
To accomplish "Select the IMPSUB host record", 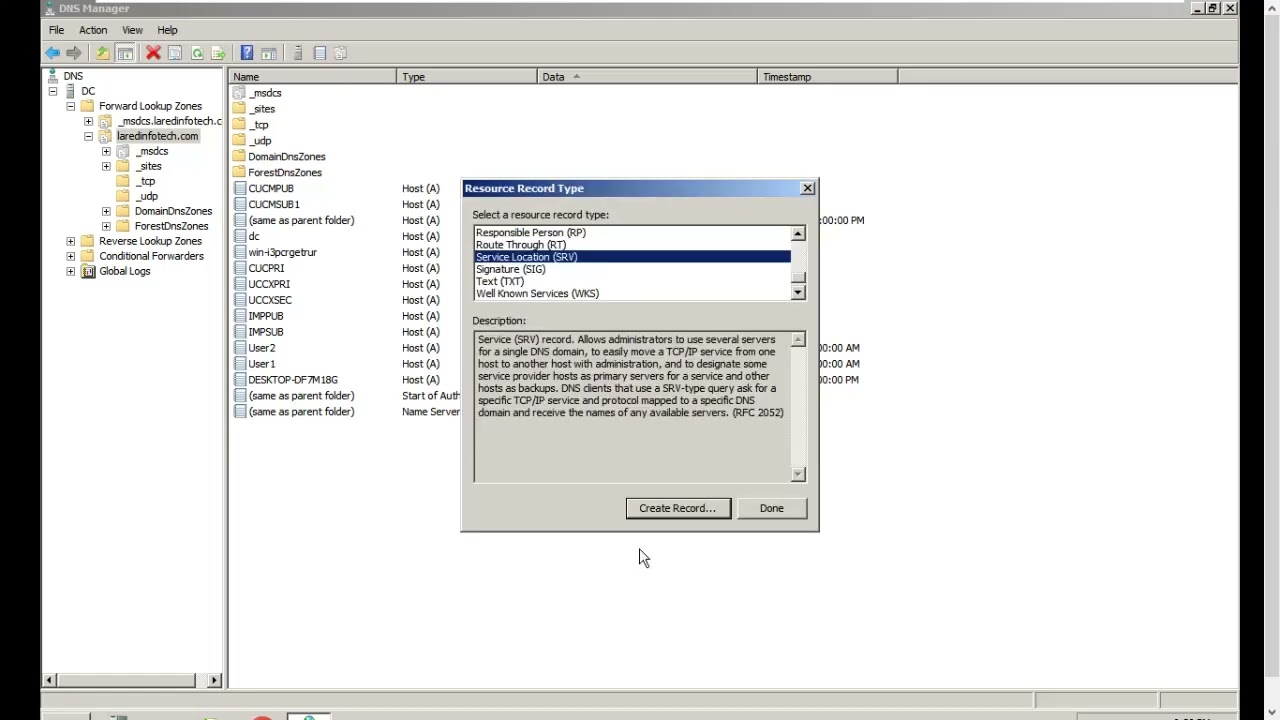I will pyautogui.click(x=266, y=332).
